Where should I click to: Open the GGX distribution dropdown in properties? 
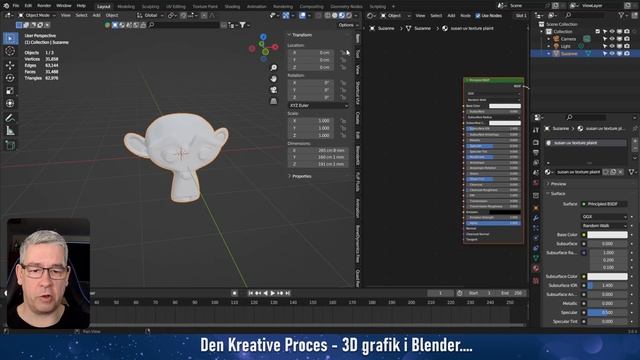coord(604,217)
